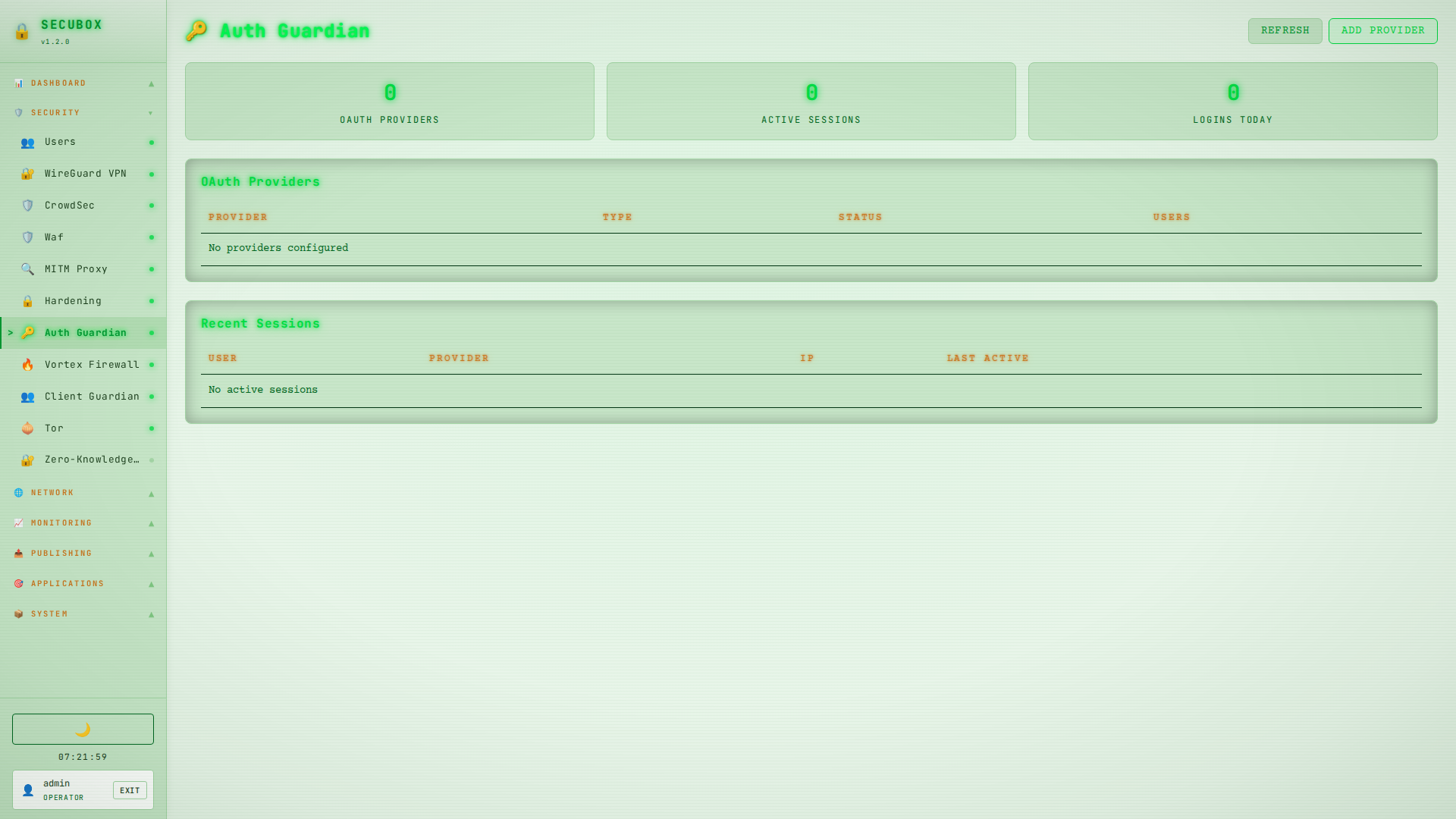Click the OAuth Providers stat card
Screen dimensions: 1456x819
pos(389,101)
